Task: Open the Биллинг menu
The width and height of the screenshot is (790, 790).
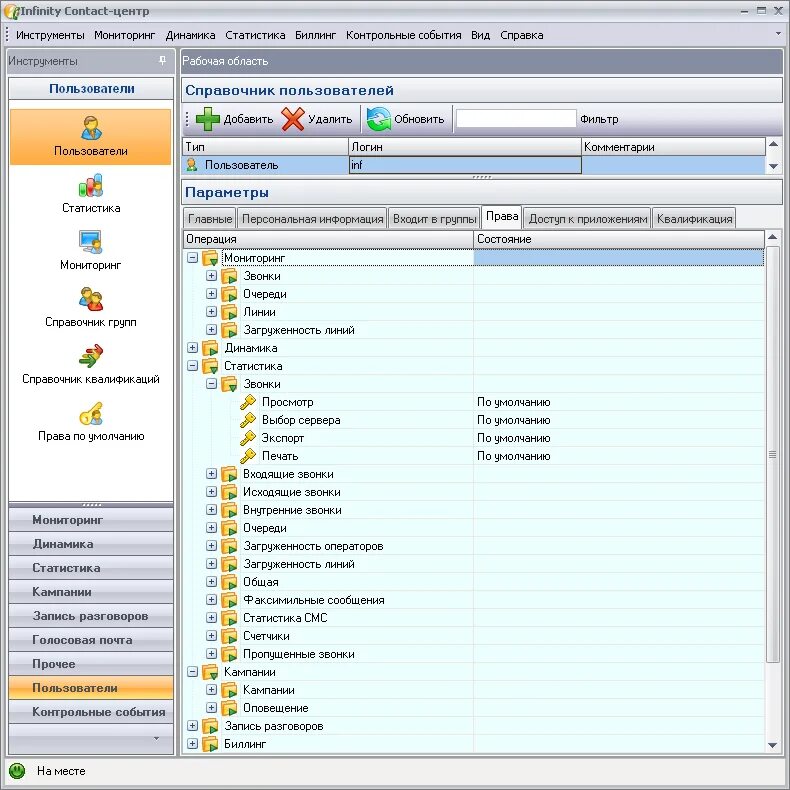Action: point(315,35)
